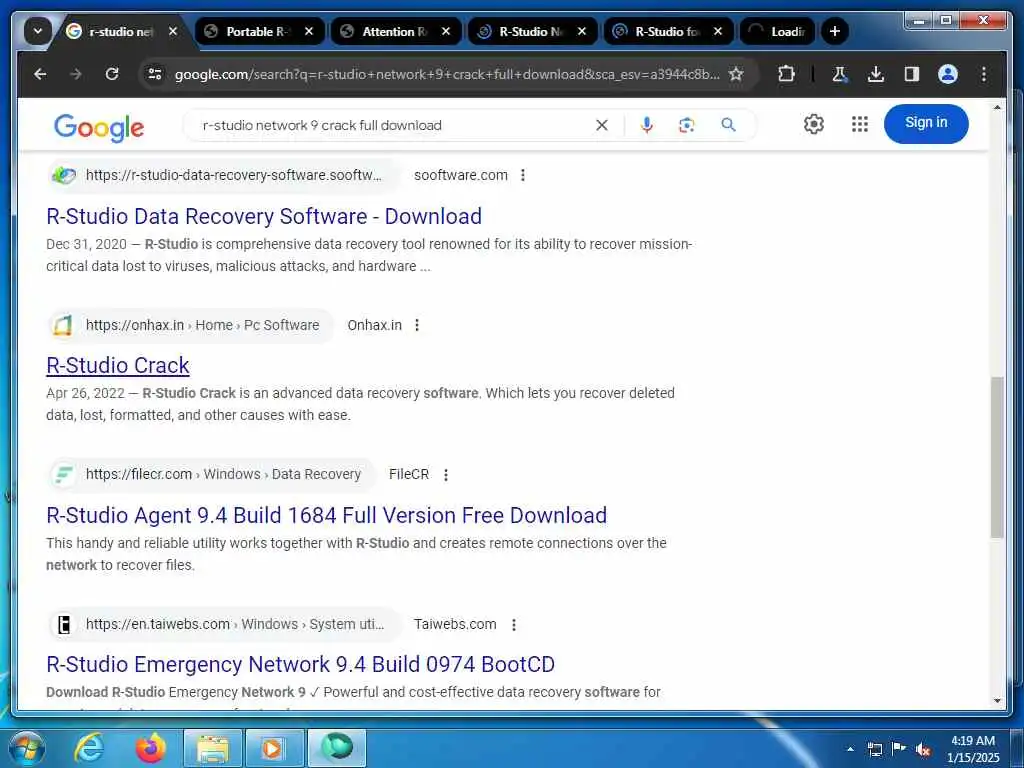Start voice search with microphone icon
This screenshot has height=768, width=1024.
(x=647, y=125)
